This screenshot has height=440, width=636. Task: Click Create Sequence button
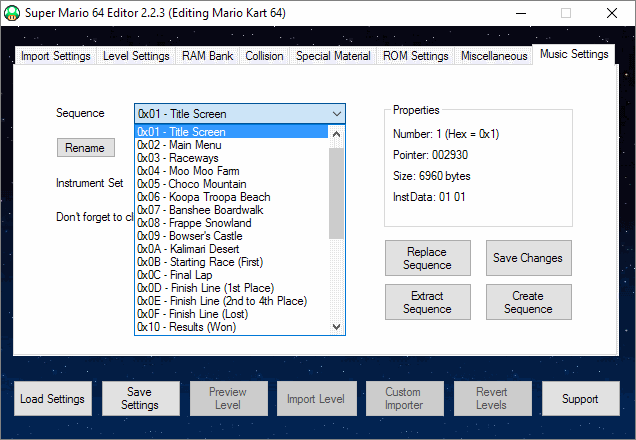[529, 302]
